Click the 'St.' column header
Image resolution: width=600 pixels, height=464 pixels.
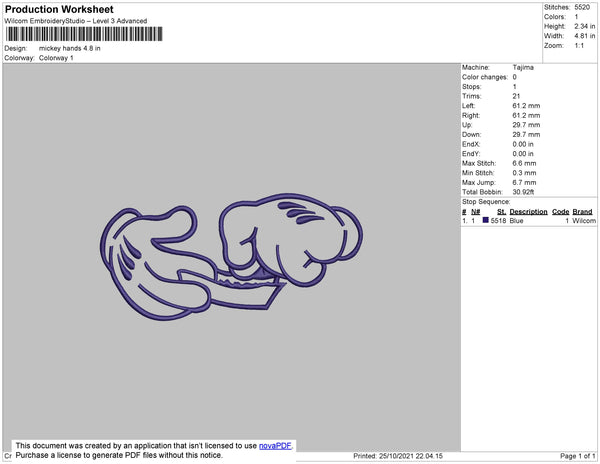click(x=501, y=212)
